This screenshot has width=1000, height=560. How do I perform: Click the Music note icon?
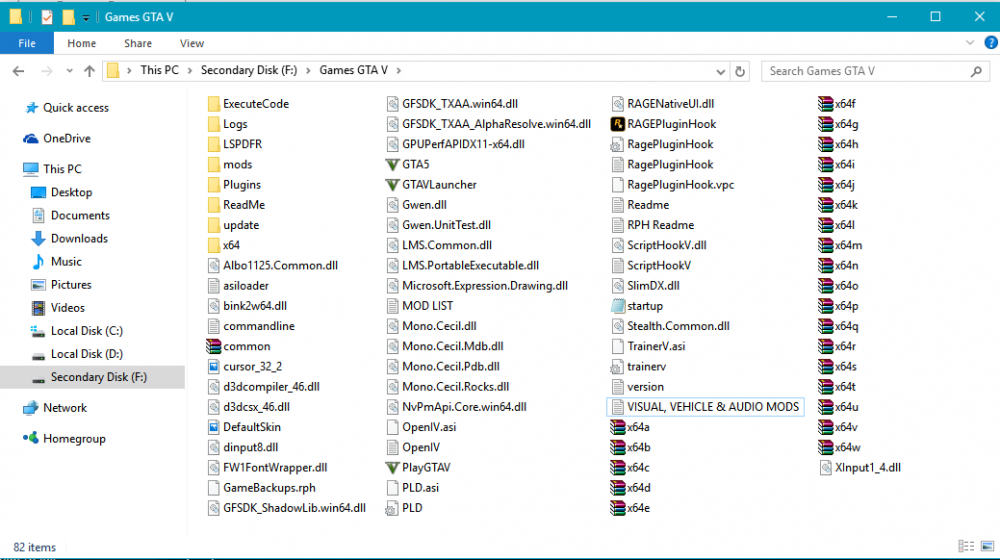[38, 262]
